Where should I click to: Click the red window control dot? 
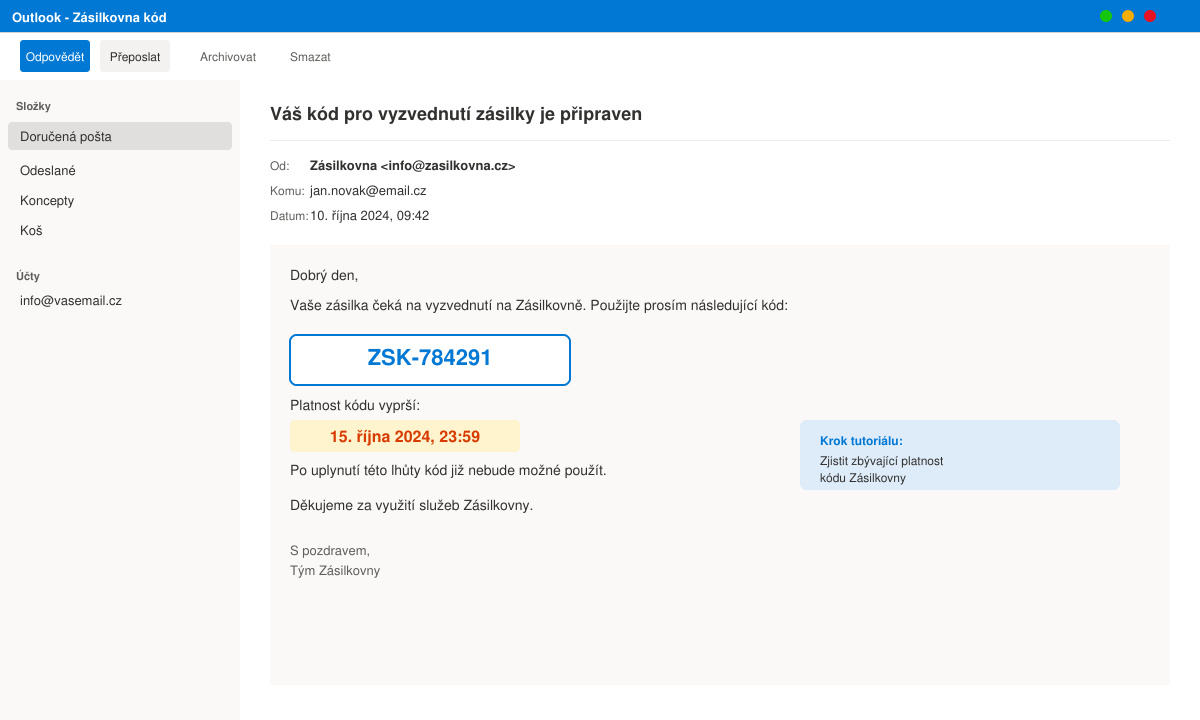(1150, 16)
